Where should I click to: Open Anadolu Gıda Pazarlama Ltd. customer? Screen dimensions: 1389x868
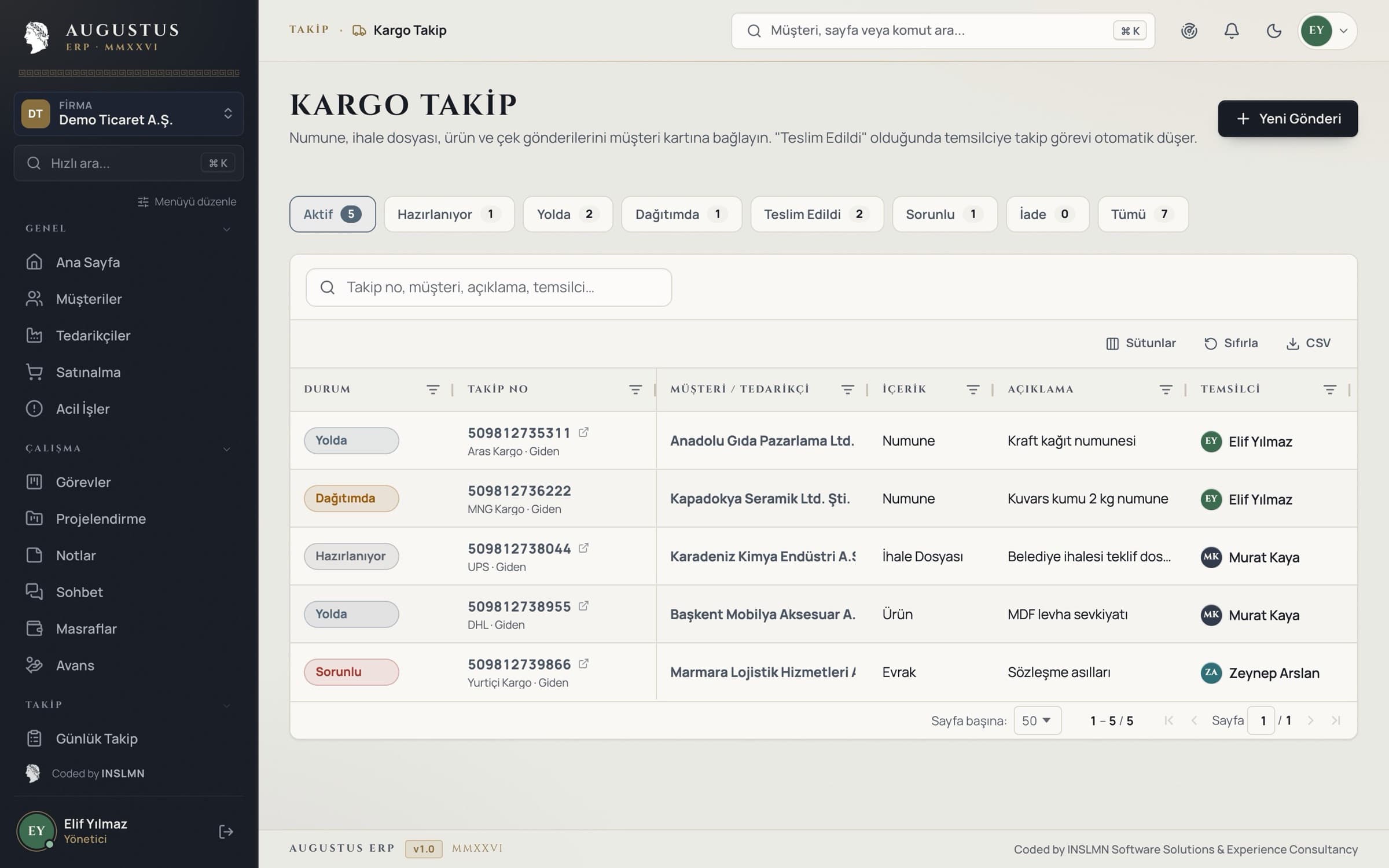[x=762, y=440]
